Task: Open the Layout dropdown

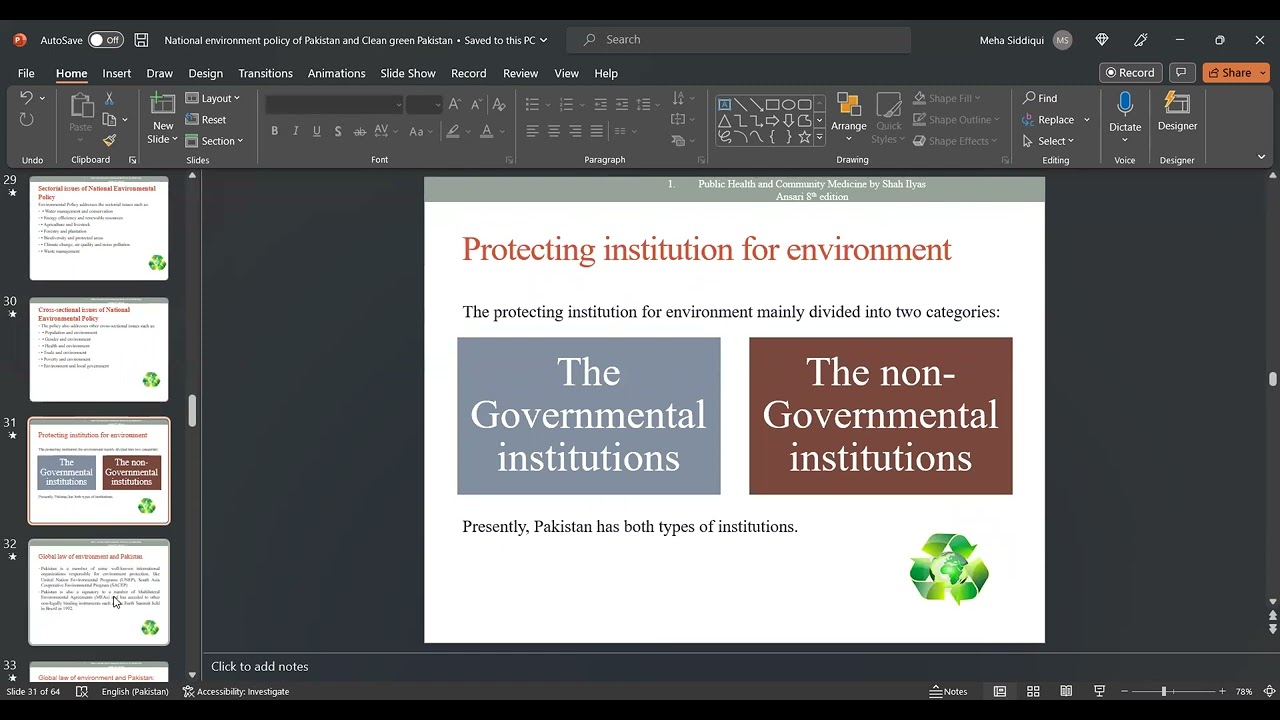Action: click(213, 98)
